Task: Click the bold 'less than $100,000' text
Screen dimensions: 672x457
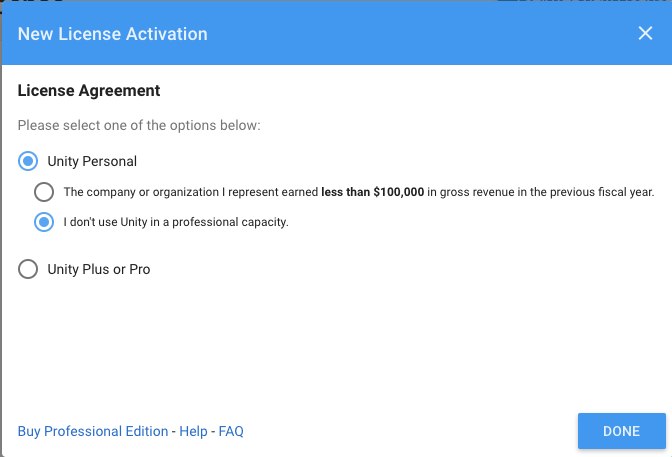Action: point(372,192)
